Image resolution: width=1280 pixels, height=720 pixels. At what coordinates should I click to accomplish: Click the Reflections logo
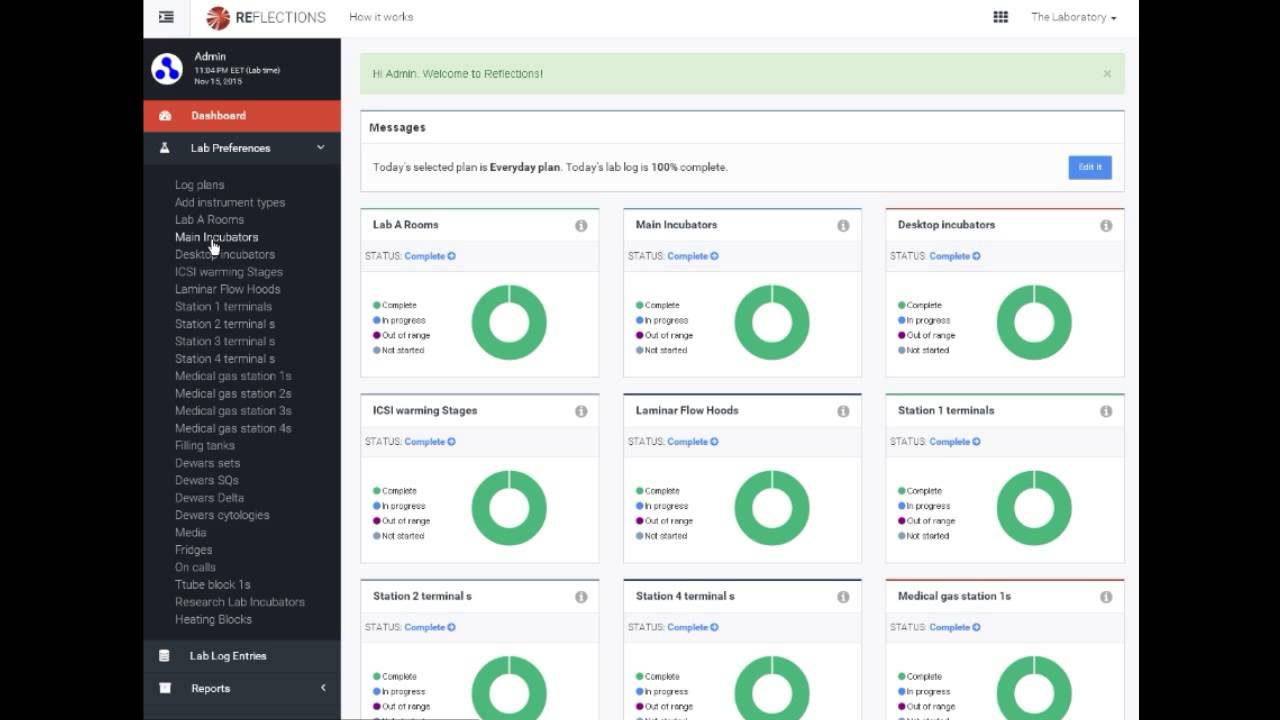[266, 17]
